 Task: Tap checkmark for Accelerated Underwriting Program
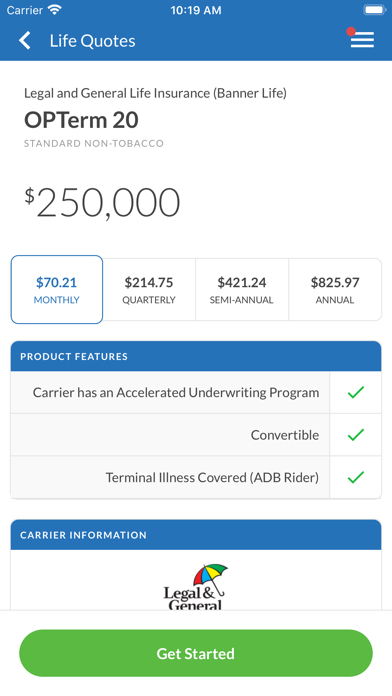point(356,392)
